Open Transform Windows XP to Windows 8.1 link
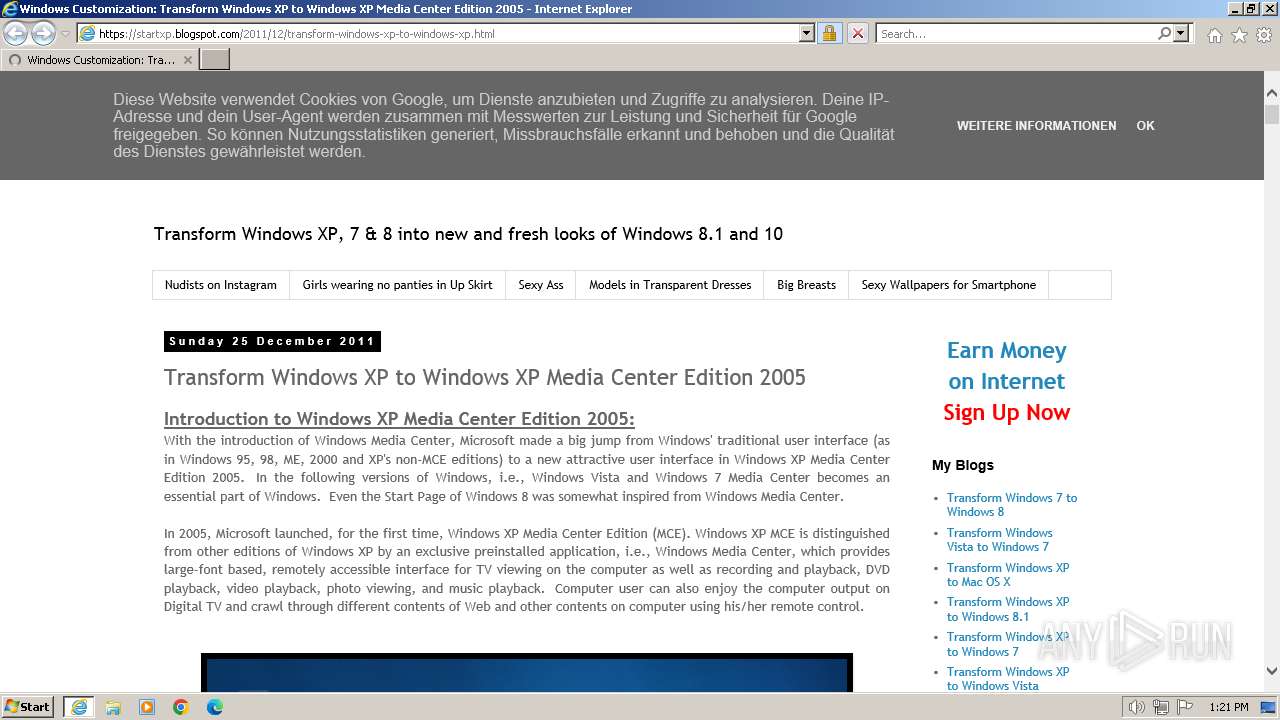This screenshot has width=1280, height=720. pyautogui.click(x=1008, y=609)
